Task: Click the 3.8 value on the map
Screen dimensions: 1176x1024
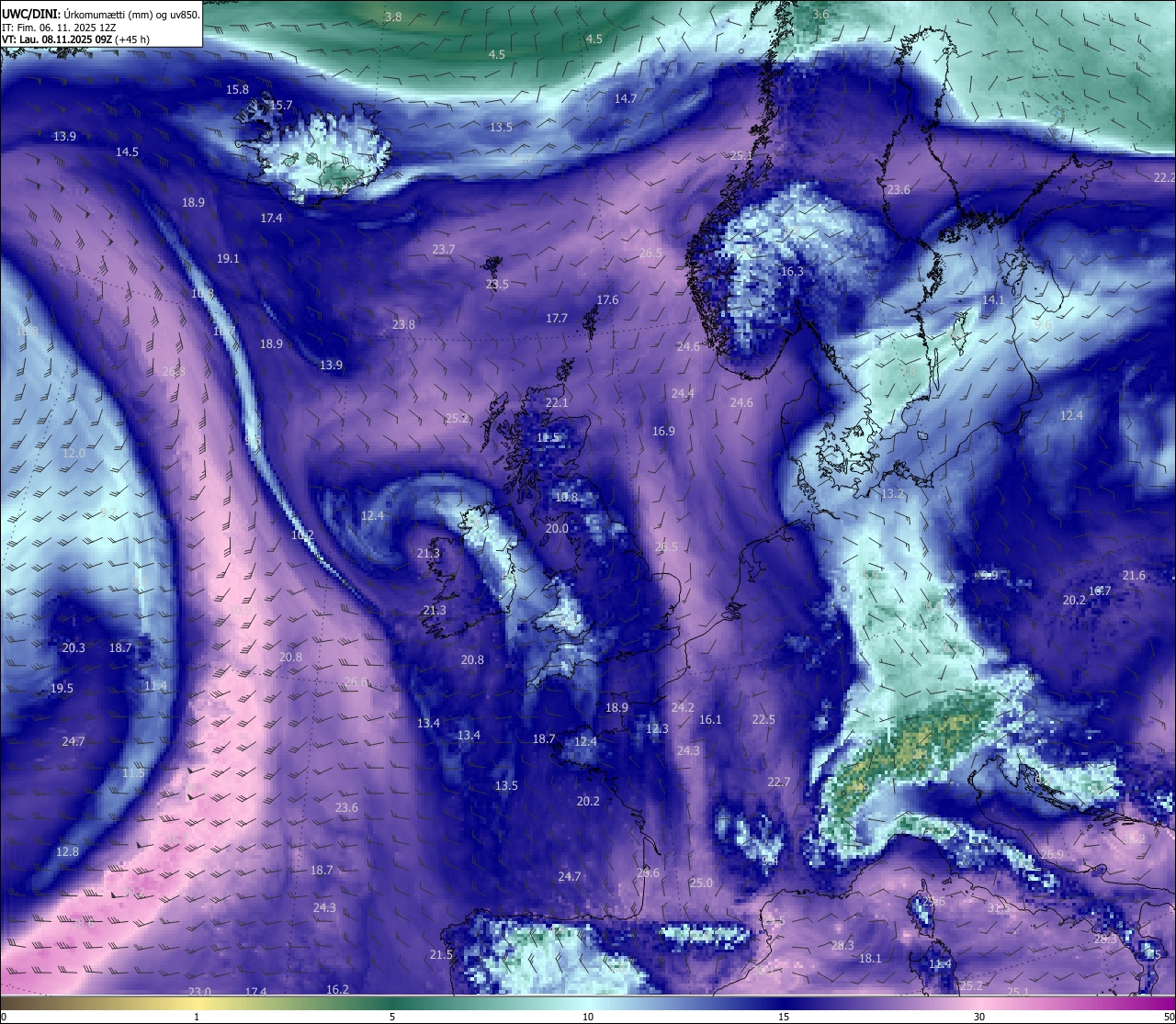Action: pyautogui.click(x=393, y=17)
